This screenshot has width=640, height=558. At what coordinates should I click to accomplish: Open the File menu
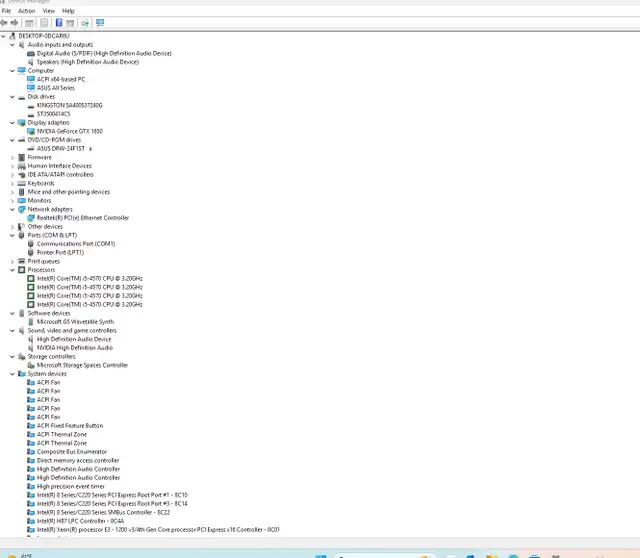[x=6, y=11]
